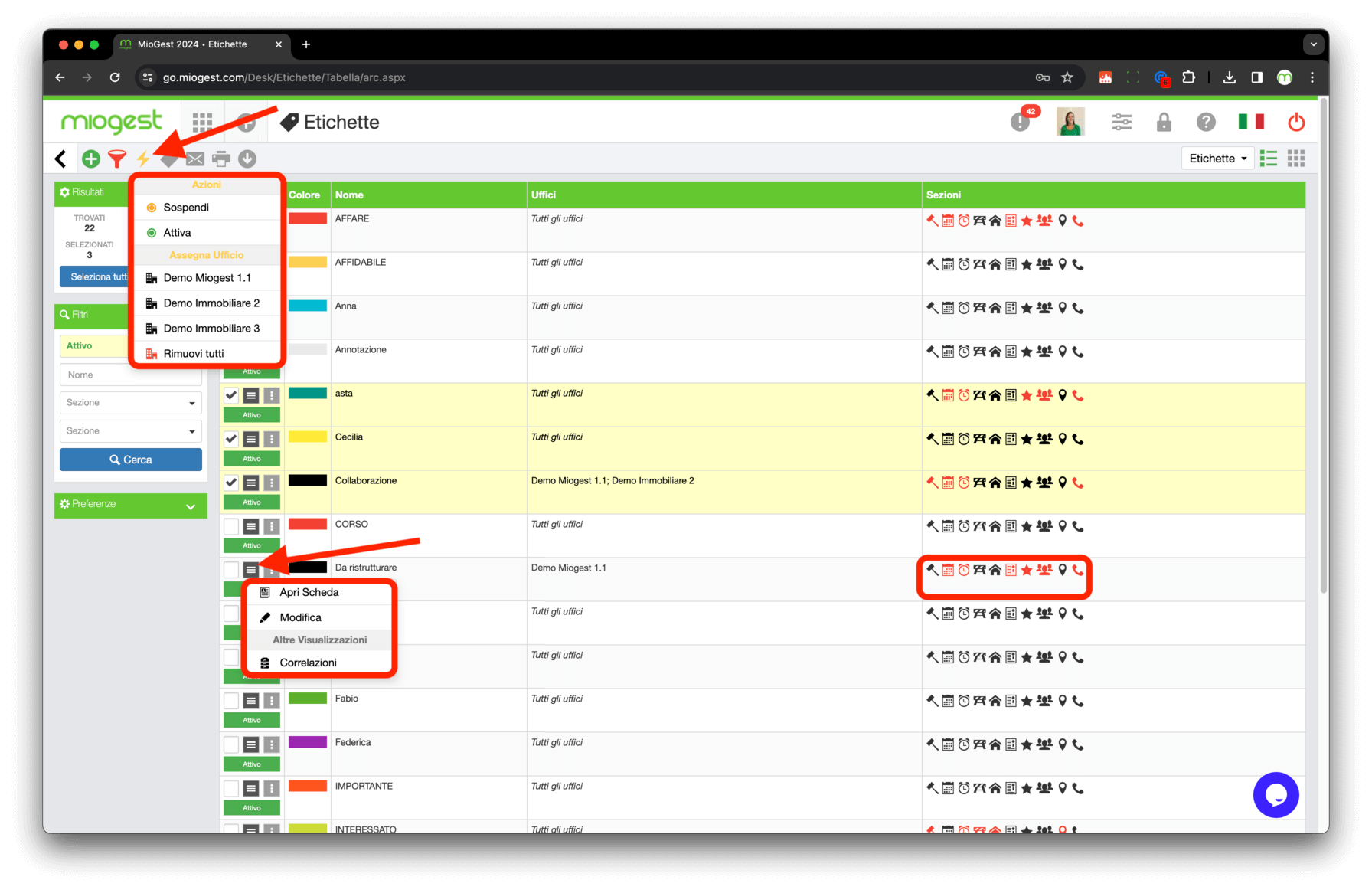Screen dimensions: 1372x890
Task: Expand the Preferenze panel chevron
Action: pos(191,506)
